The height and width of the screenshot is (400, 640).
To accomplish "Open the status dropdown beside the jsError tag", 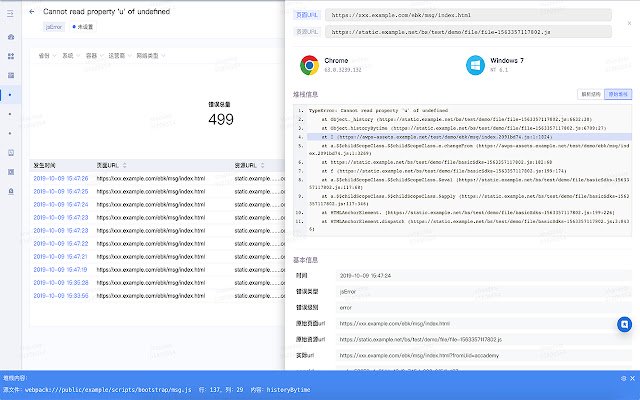I will click(83, 27).
